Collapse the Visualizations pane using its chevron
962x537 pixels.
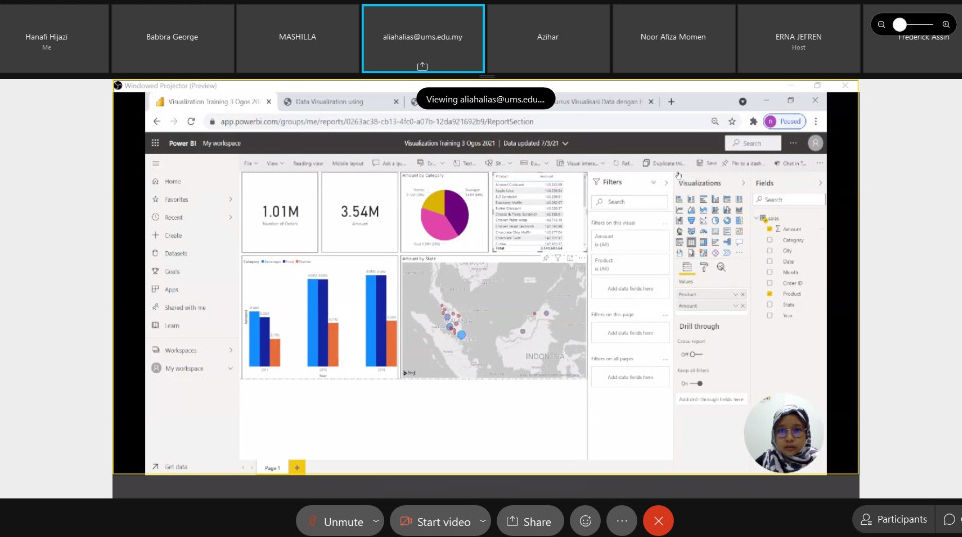click(x=743, y=183)
